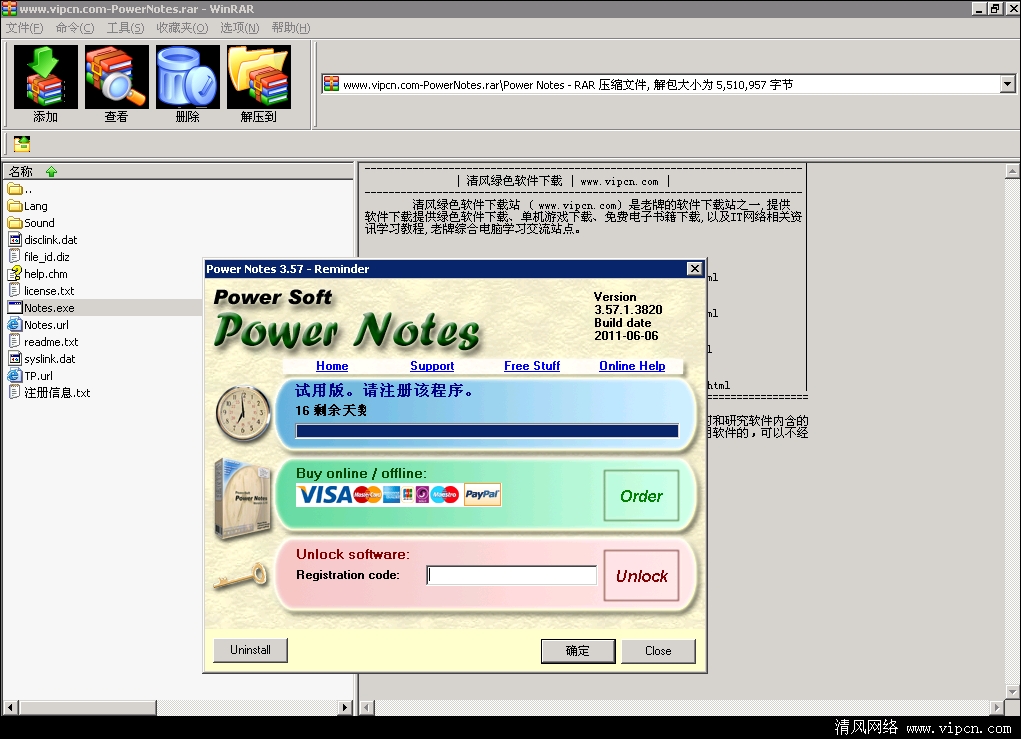The image size is (1021, 739).
Task: Click the help.chm file icon
Action: tap(15, 273)
